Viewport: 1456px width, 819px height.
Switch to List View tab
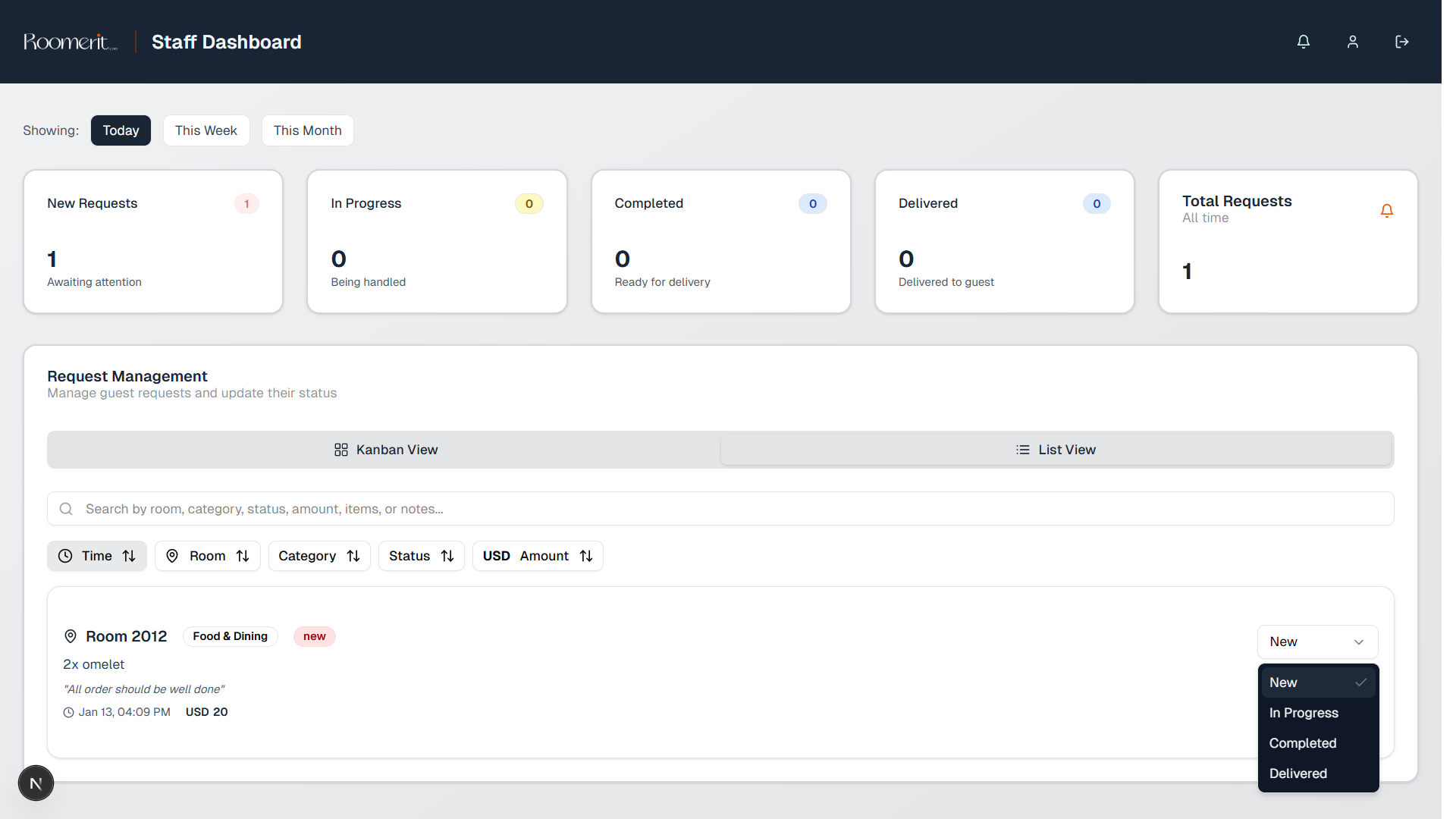[x=1056, y=450]
